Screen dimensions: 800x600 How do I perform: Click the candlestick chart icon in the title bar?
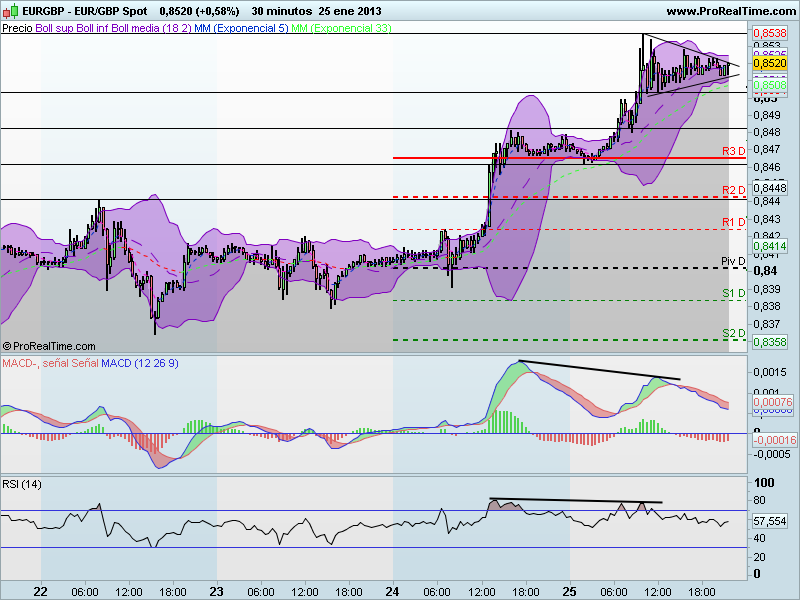[11, 10]
